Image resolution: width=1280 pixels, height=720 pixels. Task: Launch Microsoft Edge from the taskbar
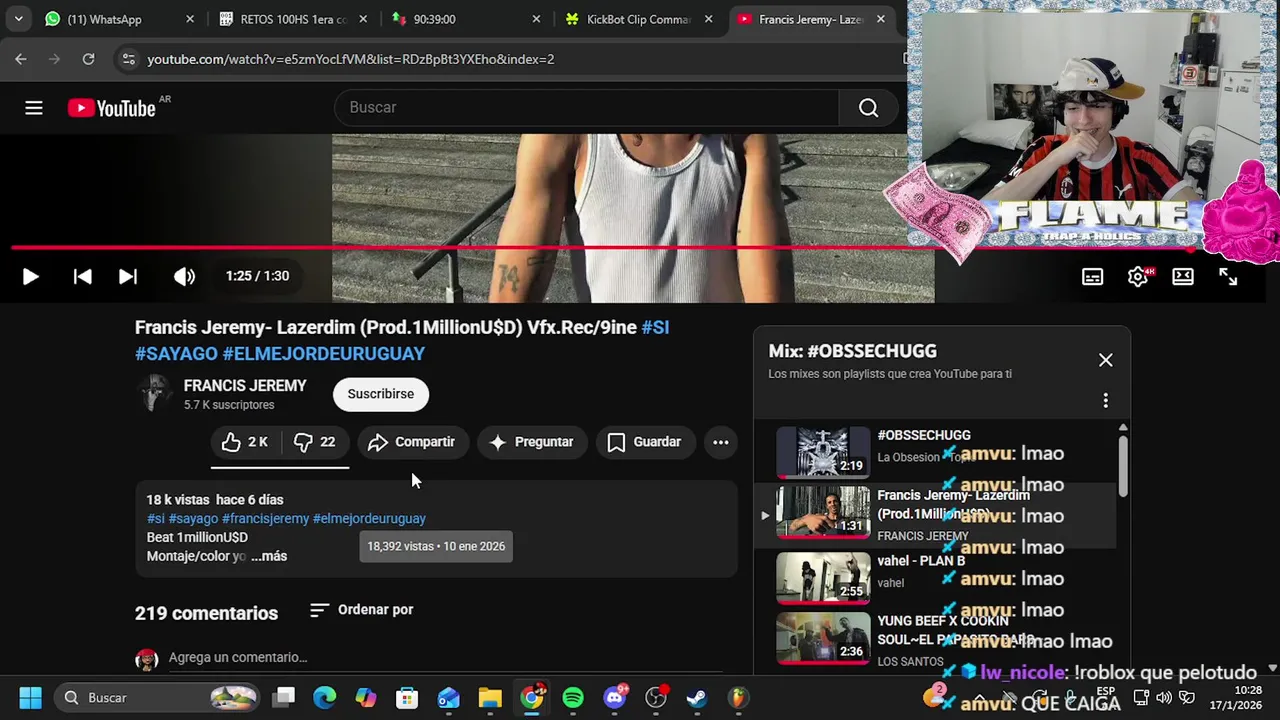(x=325, y=698)
